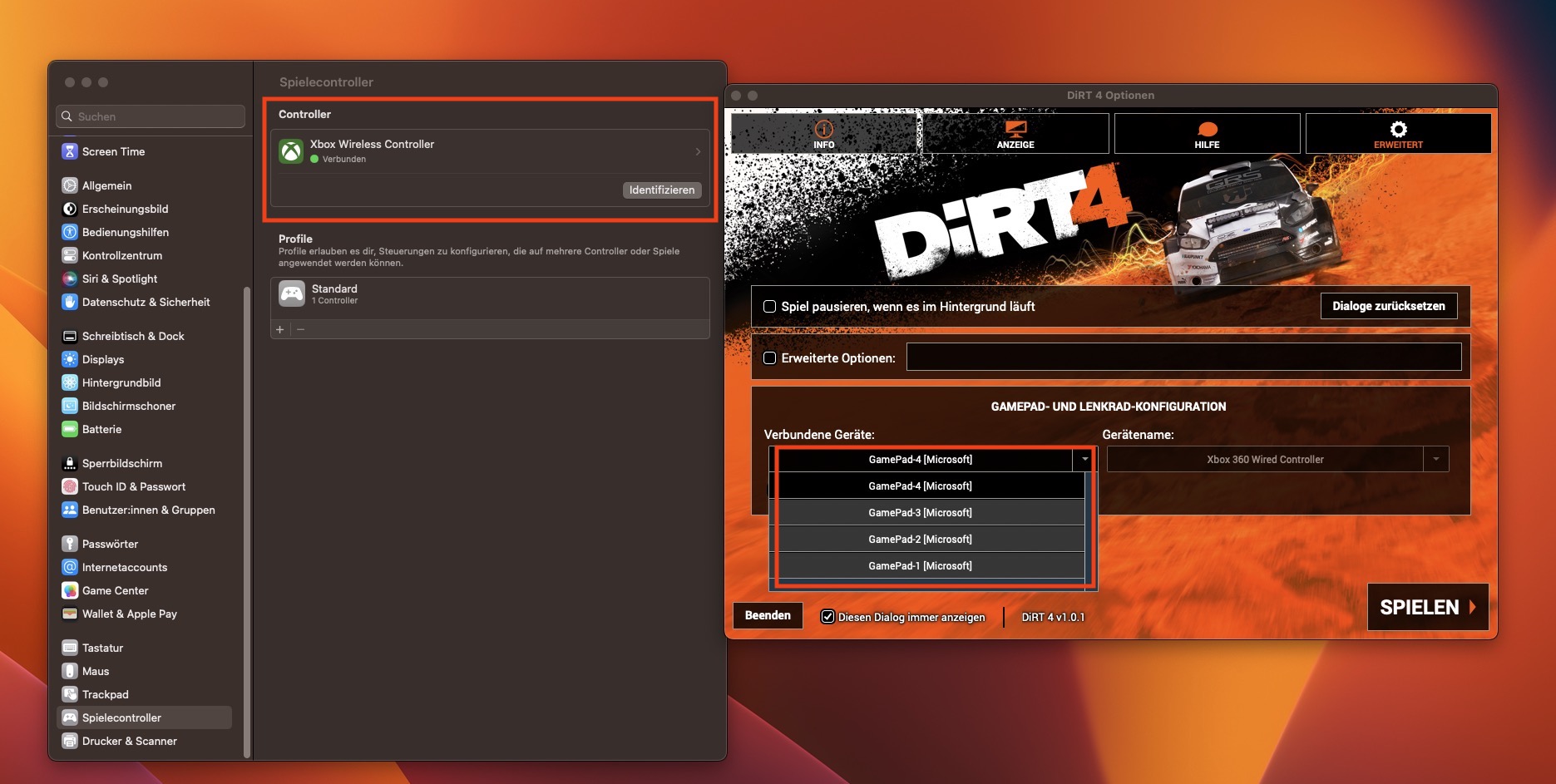1556x784 pixels.
Task: Select Touch ID & Passwort fingerprint icon
Action: [x=70, y=486]
